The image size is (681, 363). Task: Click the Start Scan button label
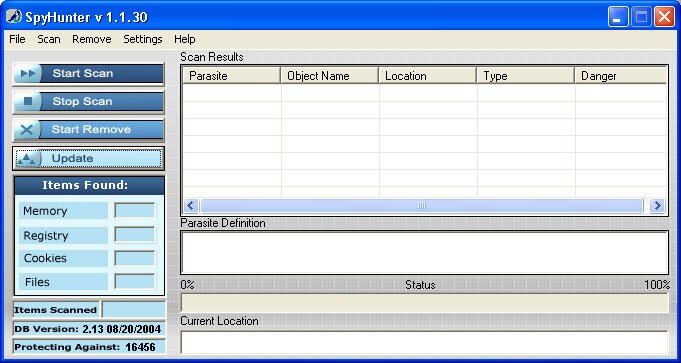pos(83,73)
